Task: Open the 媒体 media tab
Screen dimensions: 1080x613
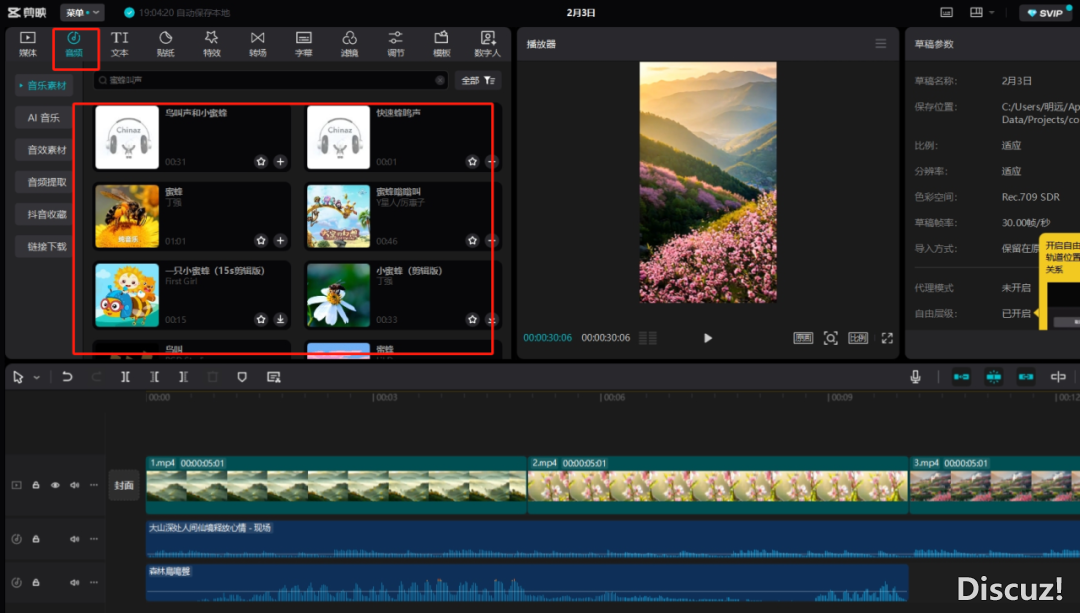Action: point(28,44)
